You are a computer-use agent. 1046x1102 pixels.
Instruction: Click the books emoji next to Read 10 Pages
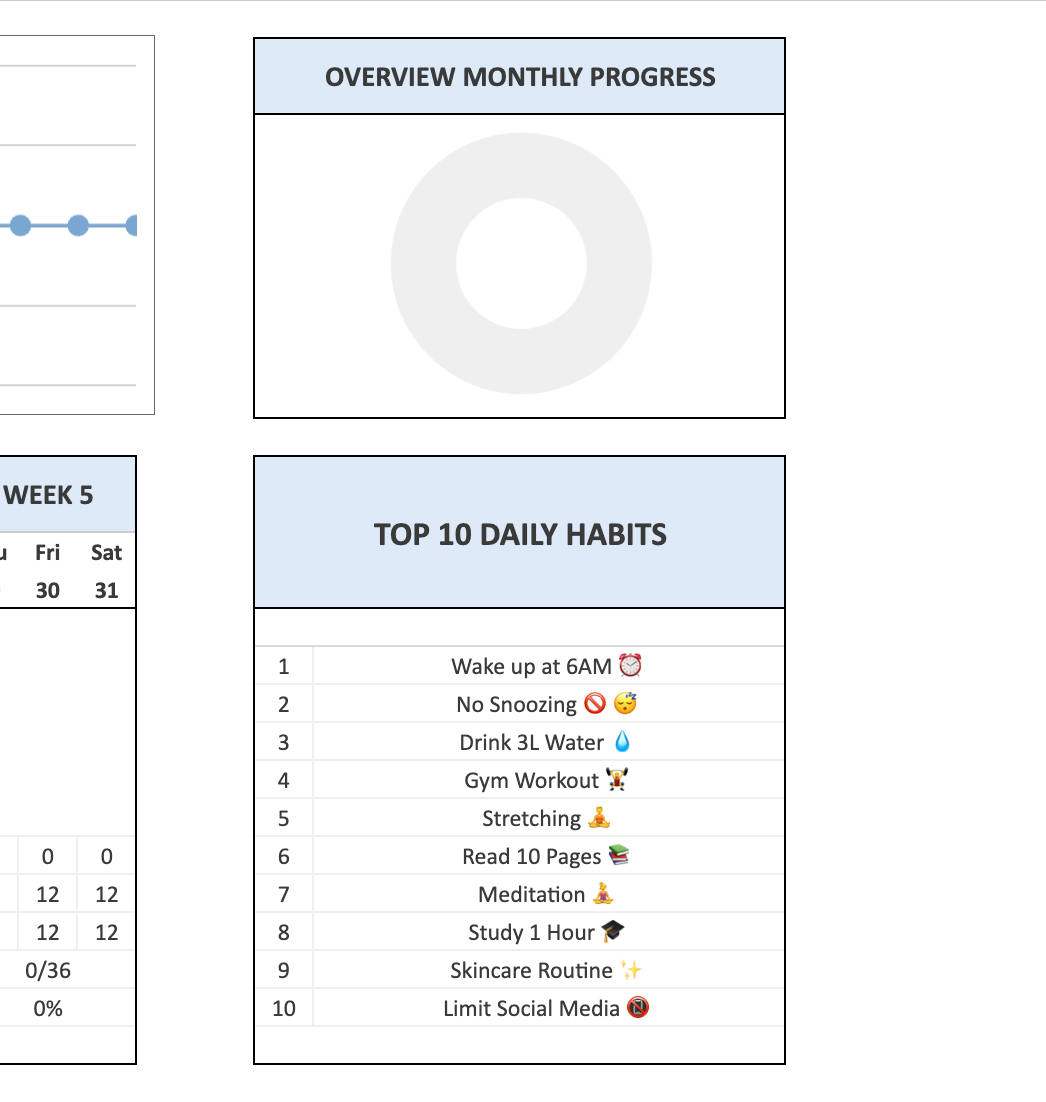[x=619, y=856]
